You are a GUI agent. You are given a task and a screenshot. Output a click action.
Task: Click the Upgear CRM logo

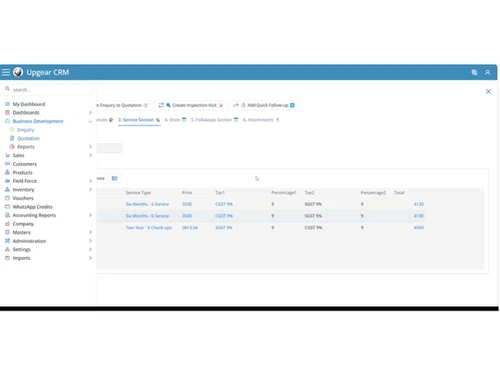point(18,72)
